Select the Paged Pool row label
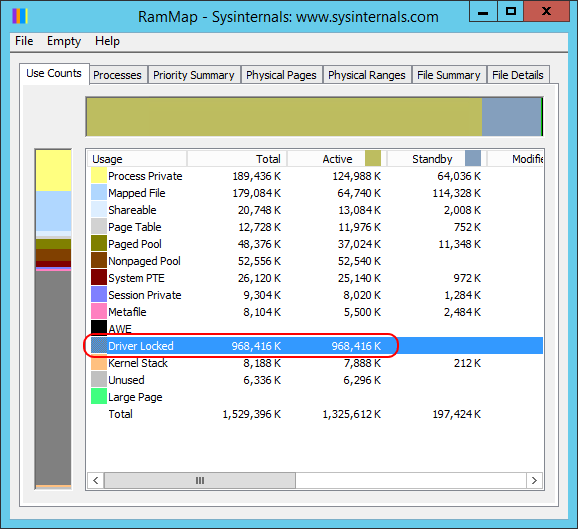578x529 pixels. click(x=135, y=244)
